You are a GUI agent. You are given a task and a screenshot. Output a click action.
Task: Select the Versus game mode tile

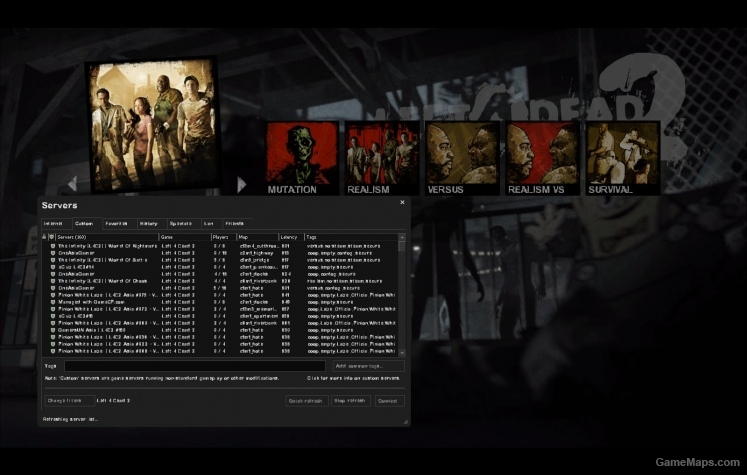[462, 158]
